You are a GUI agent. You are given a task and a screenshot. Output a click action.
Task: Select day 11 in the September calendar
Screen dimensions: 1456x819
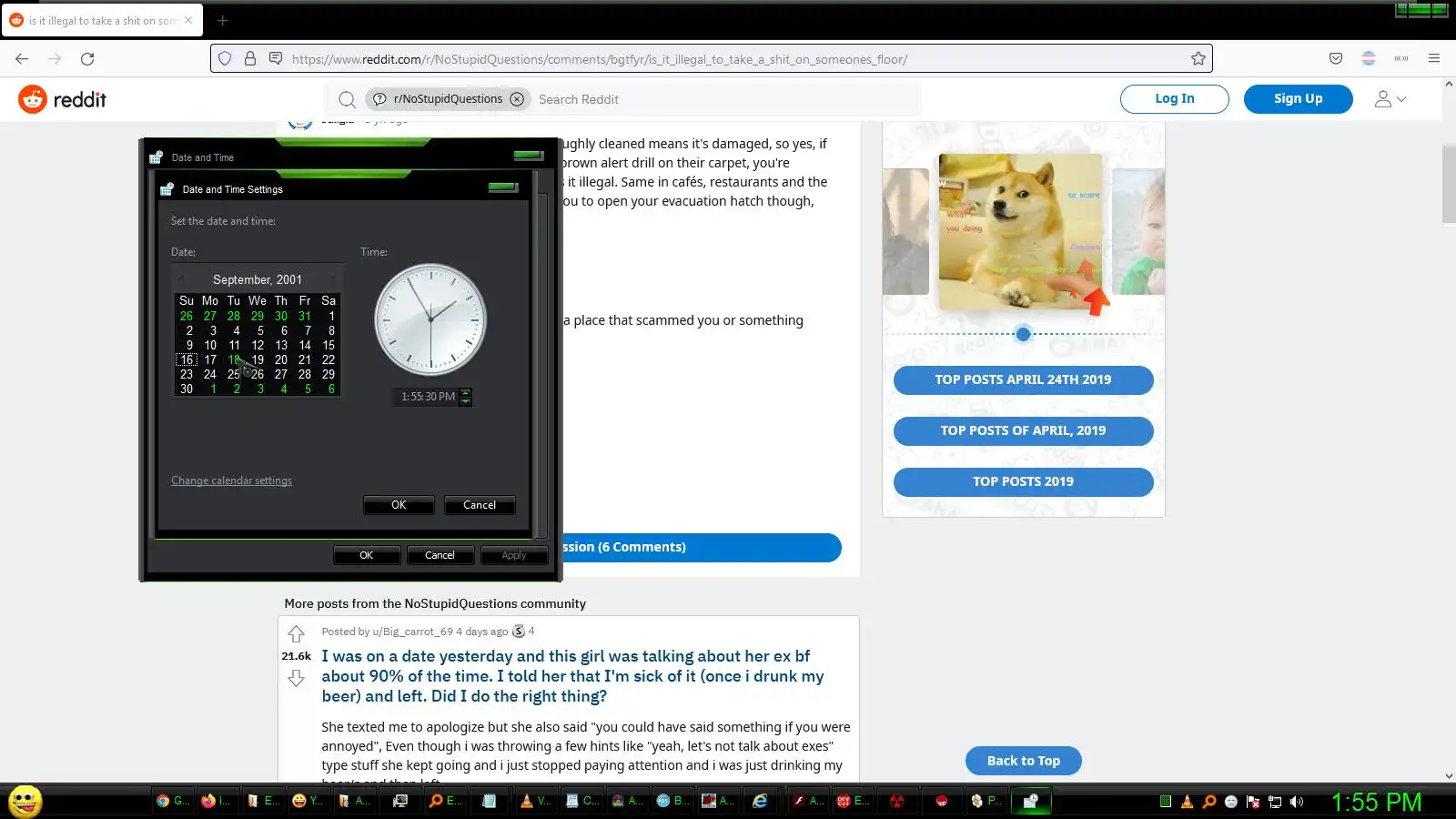(x=234, y=346)
